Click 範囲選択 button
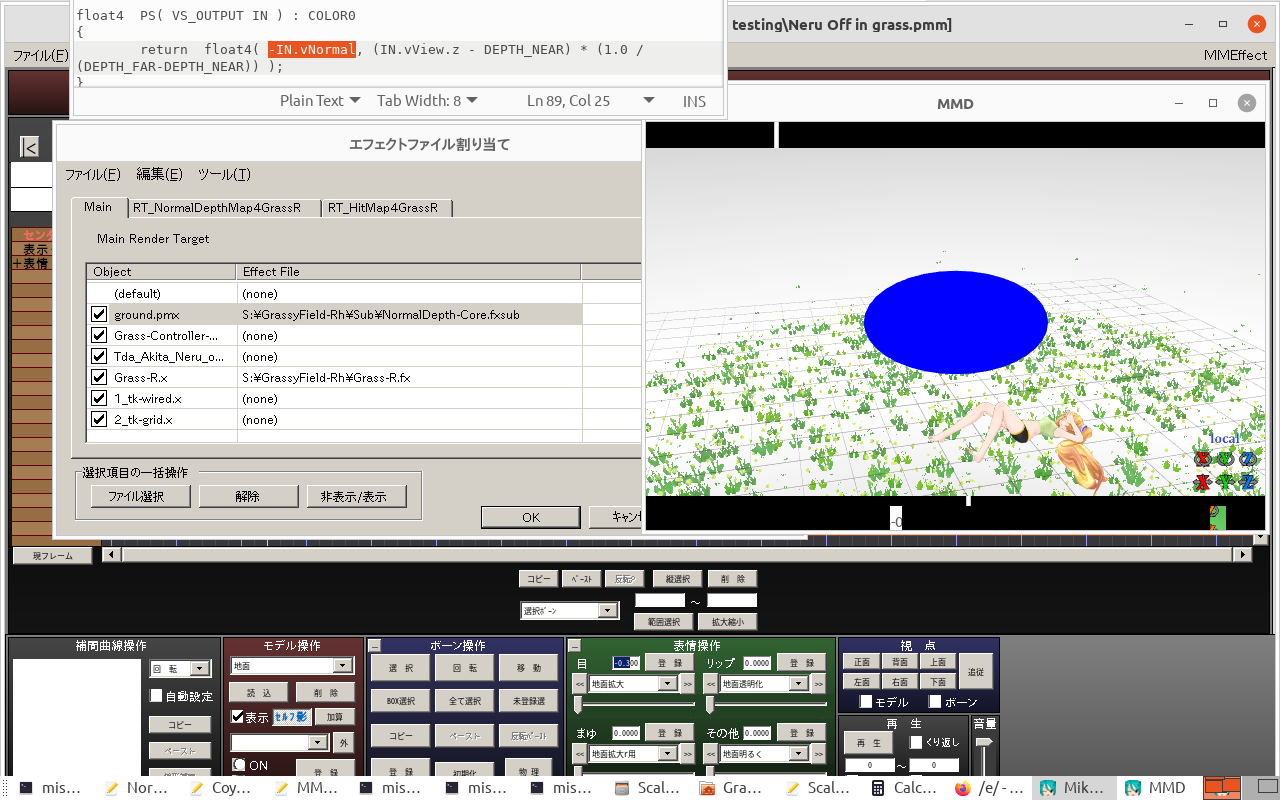The height and width of the screenshot is (800, 1280). pos(664,622)
